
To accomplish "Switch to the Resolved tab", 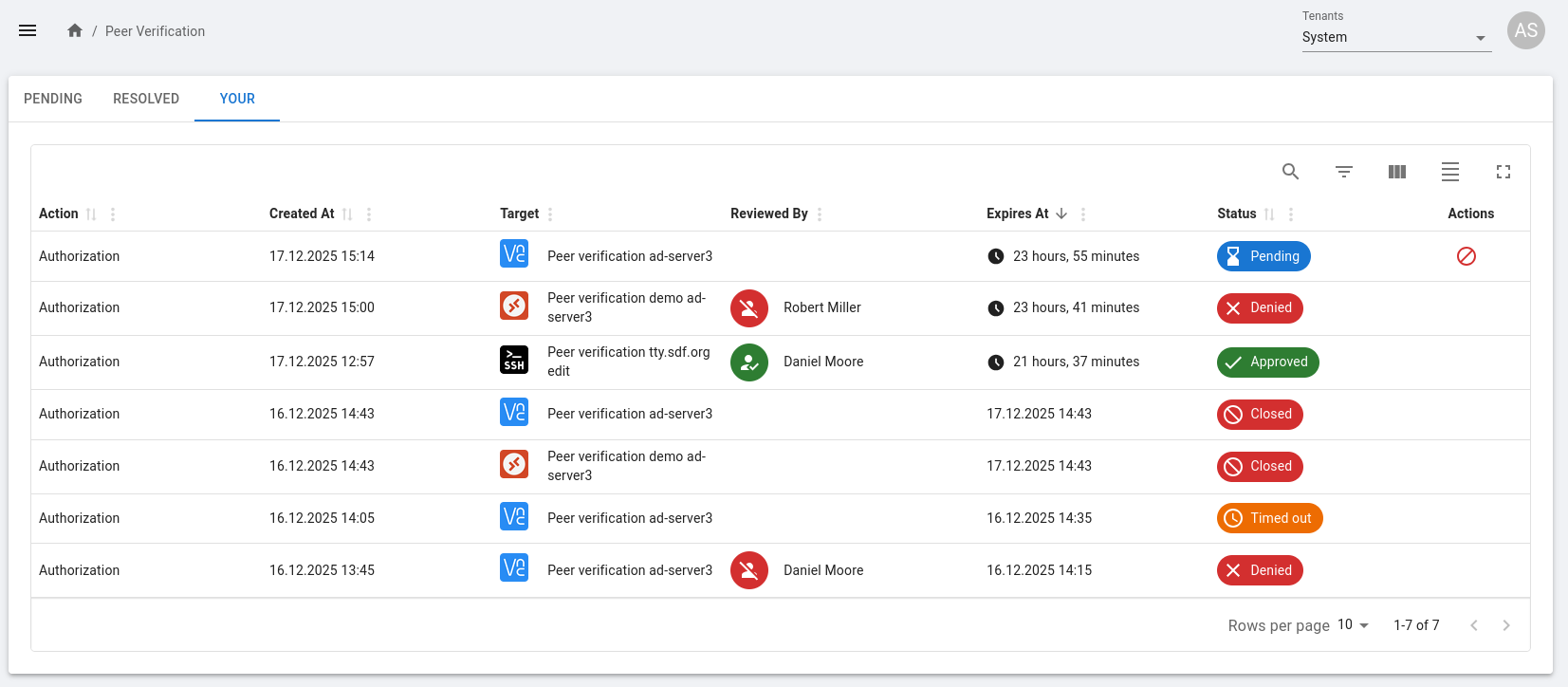I will pyautogui.click(x=146, y=99).
